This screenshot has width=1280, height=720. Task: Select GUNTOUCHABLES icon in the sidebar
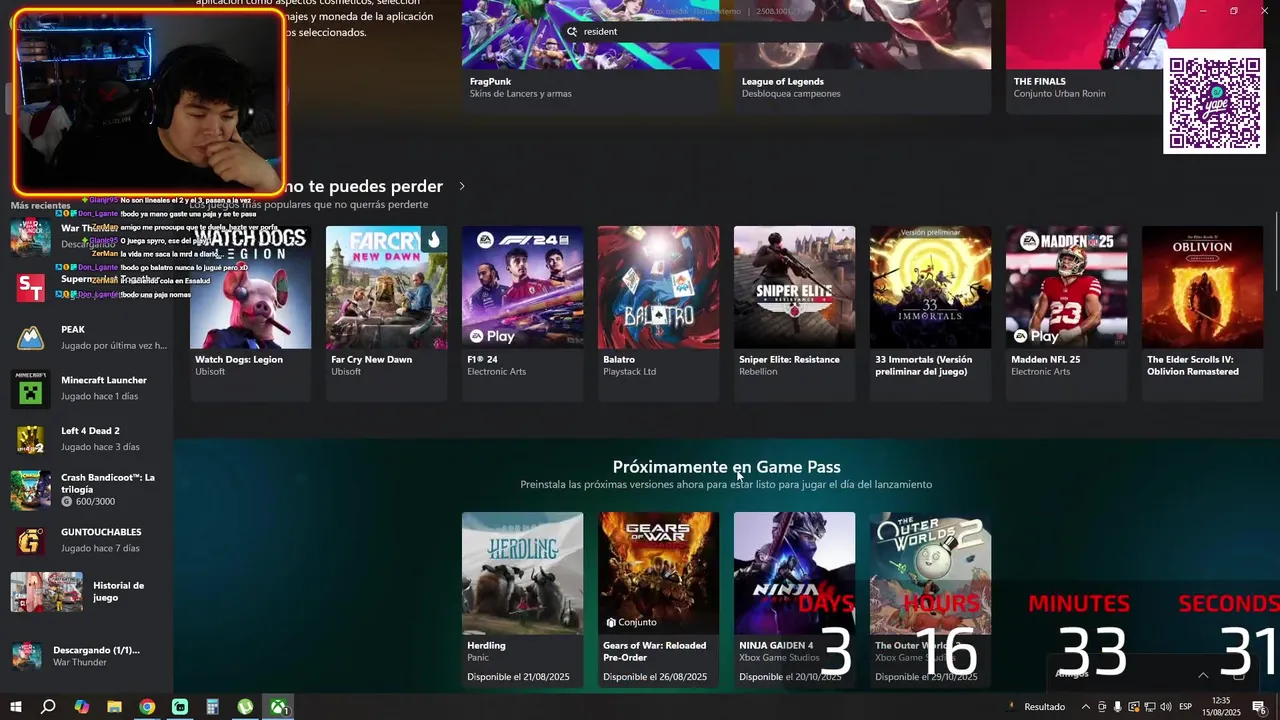click(x=30, y=541)
